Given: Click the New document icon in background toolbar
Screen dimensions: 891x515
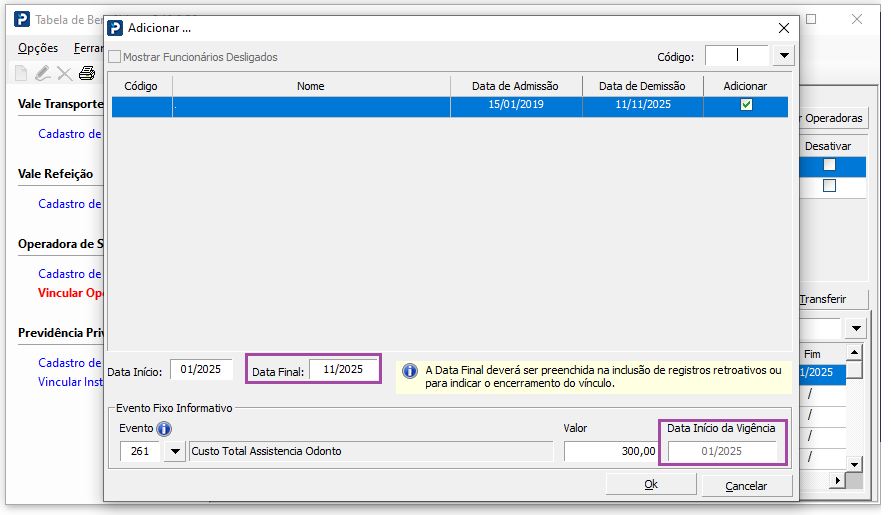Looking at the screenshot, I should [x=21, y=73].
